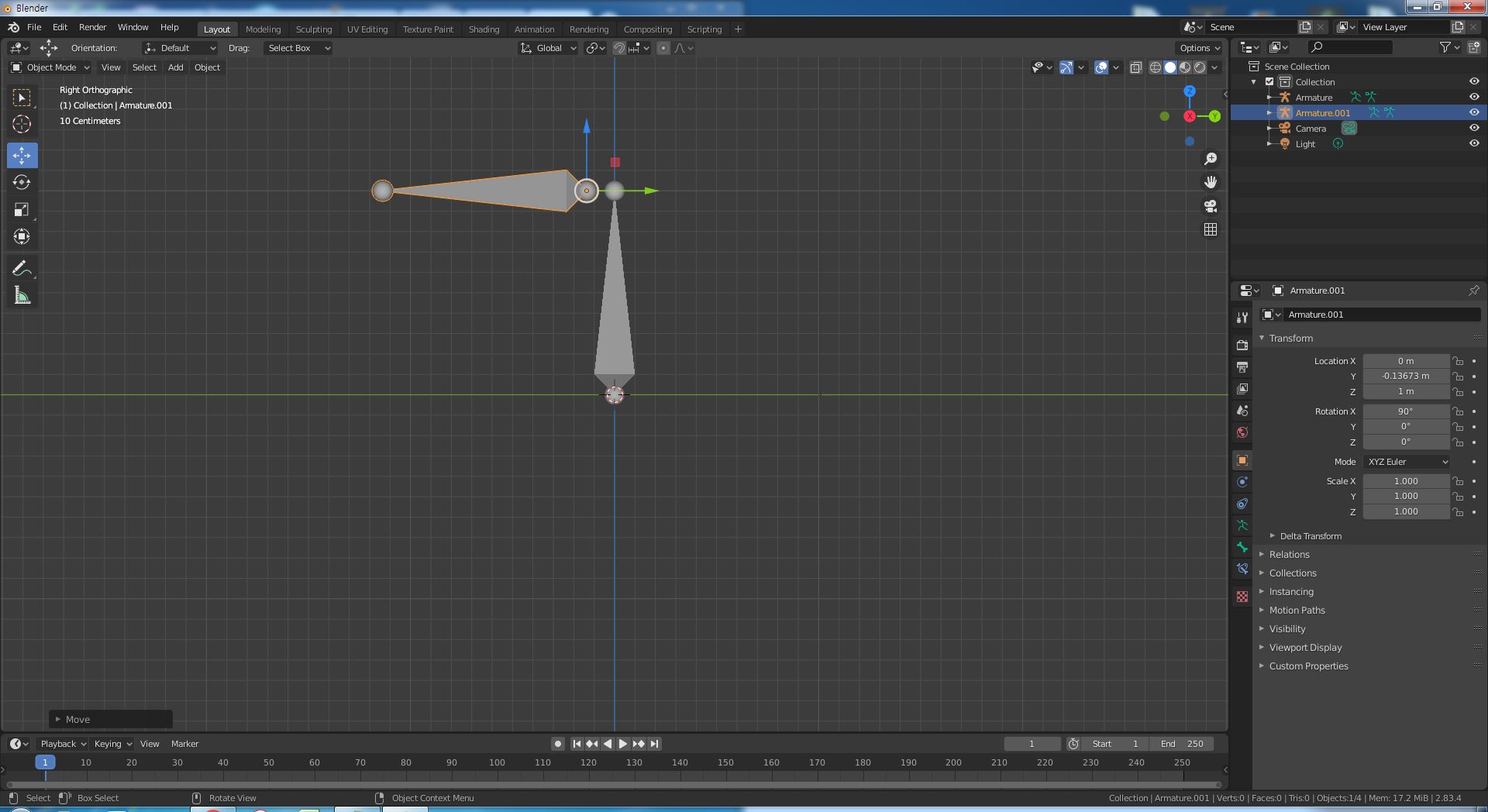
Task: Open the Bone Constraints properties tab
Action: 1242,569
